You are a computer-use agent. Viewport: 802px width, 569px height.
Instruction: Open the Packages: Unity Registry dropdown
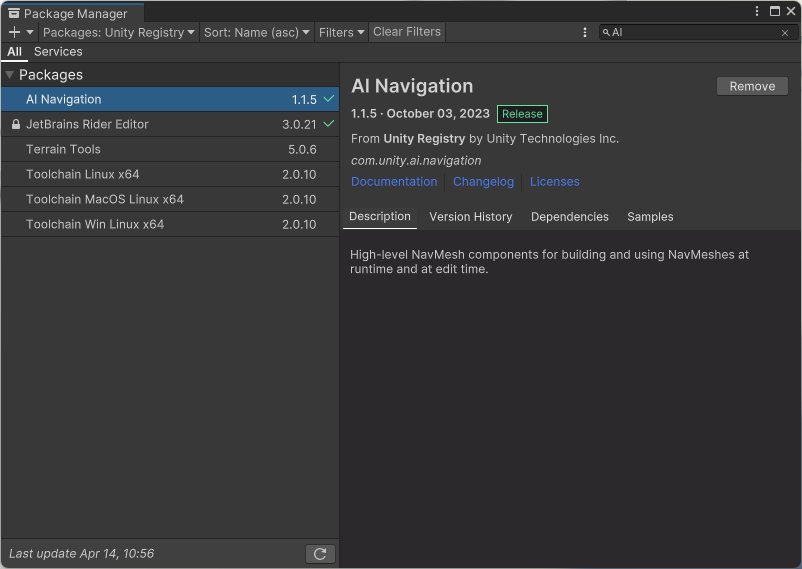[x=119, y=32]
